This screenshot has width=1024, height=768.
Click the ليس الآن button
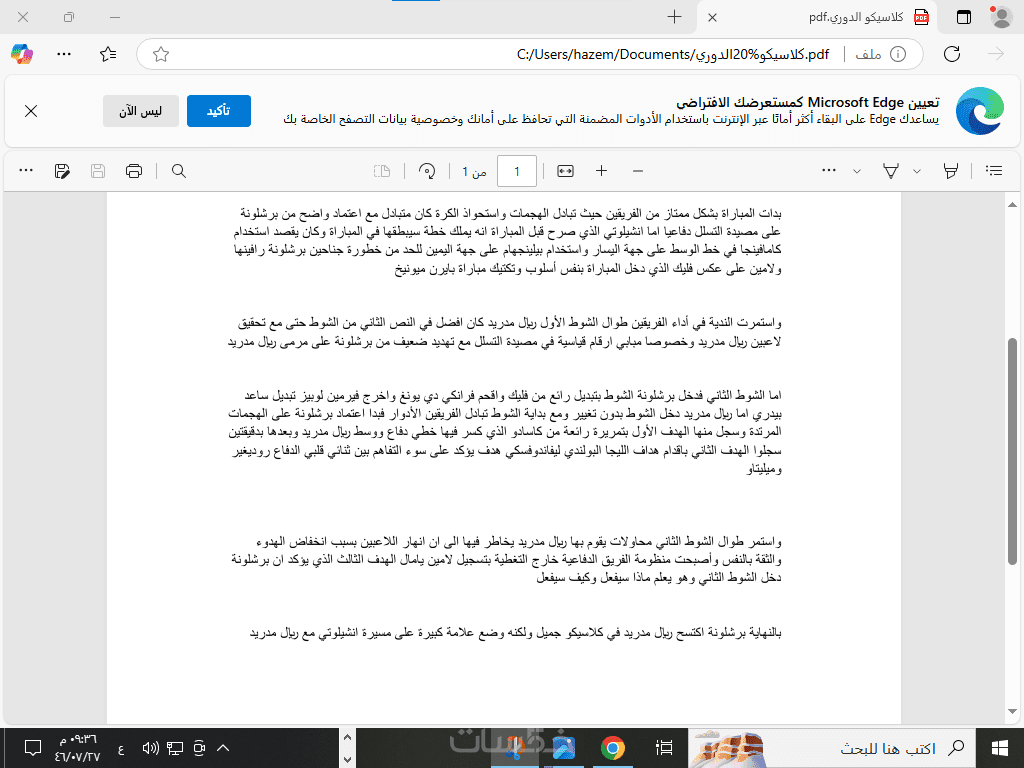(x=140, y=111)
